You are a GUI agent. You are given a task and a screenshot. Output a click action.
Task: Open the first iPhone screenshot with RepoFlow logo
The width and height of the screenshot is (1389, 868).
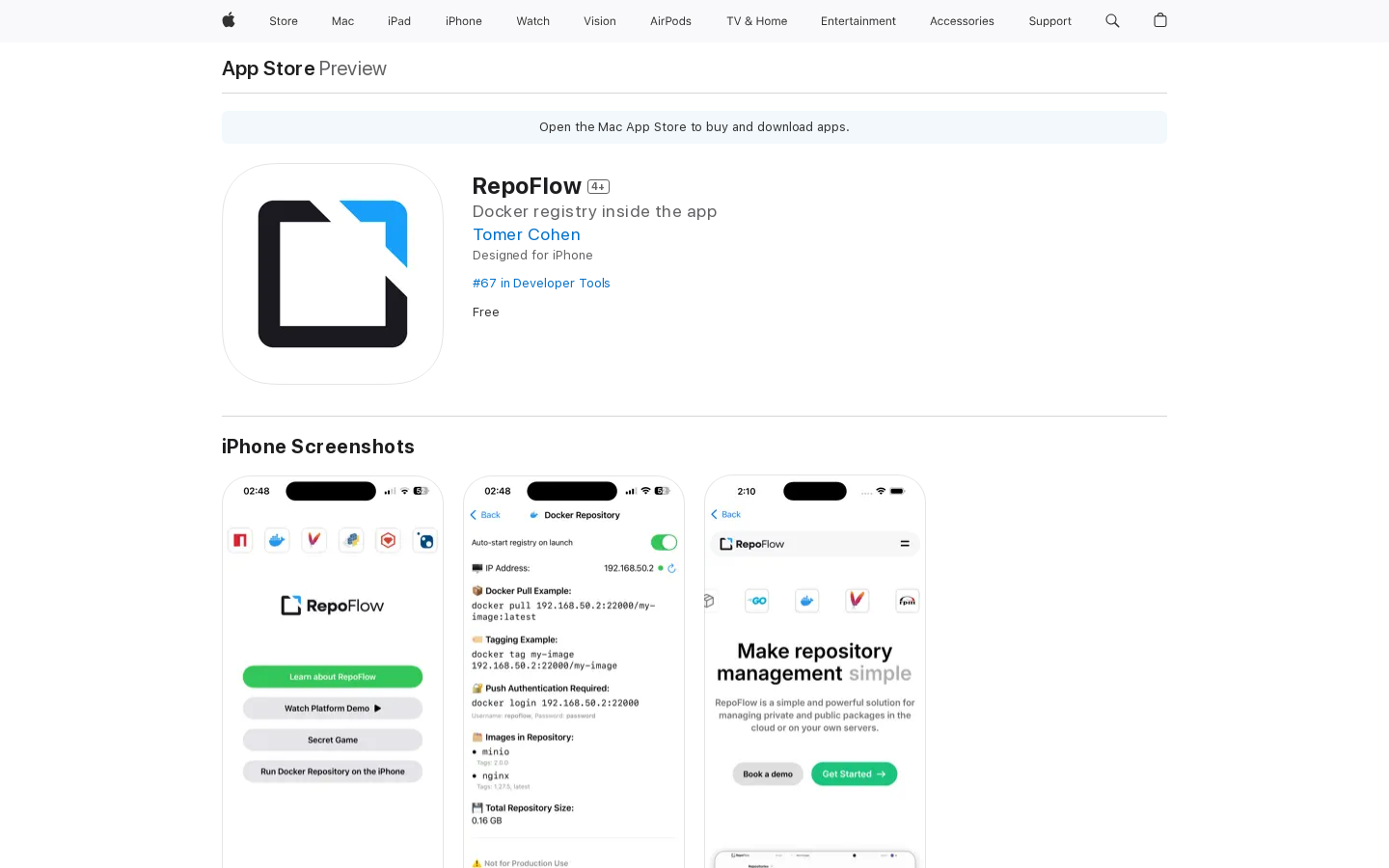pyautogui.click(x=333, y=671)
